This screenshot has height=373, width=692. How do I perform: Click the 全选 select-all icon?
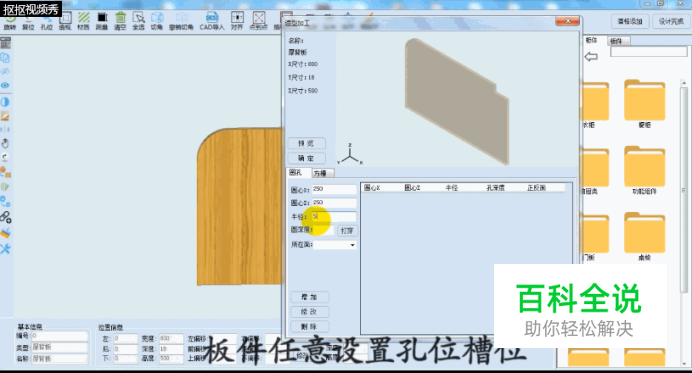coord(139,20)
